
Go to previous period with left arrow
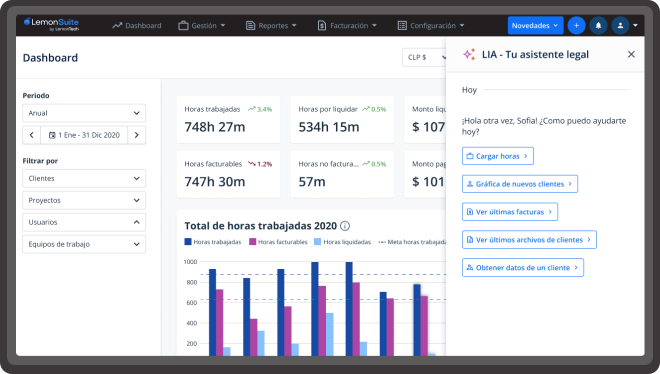(x=32, y=135)
